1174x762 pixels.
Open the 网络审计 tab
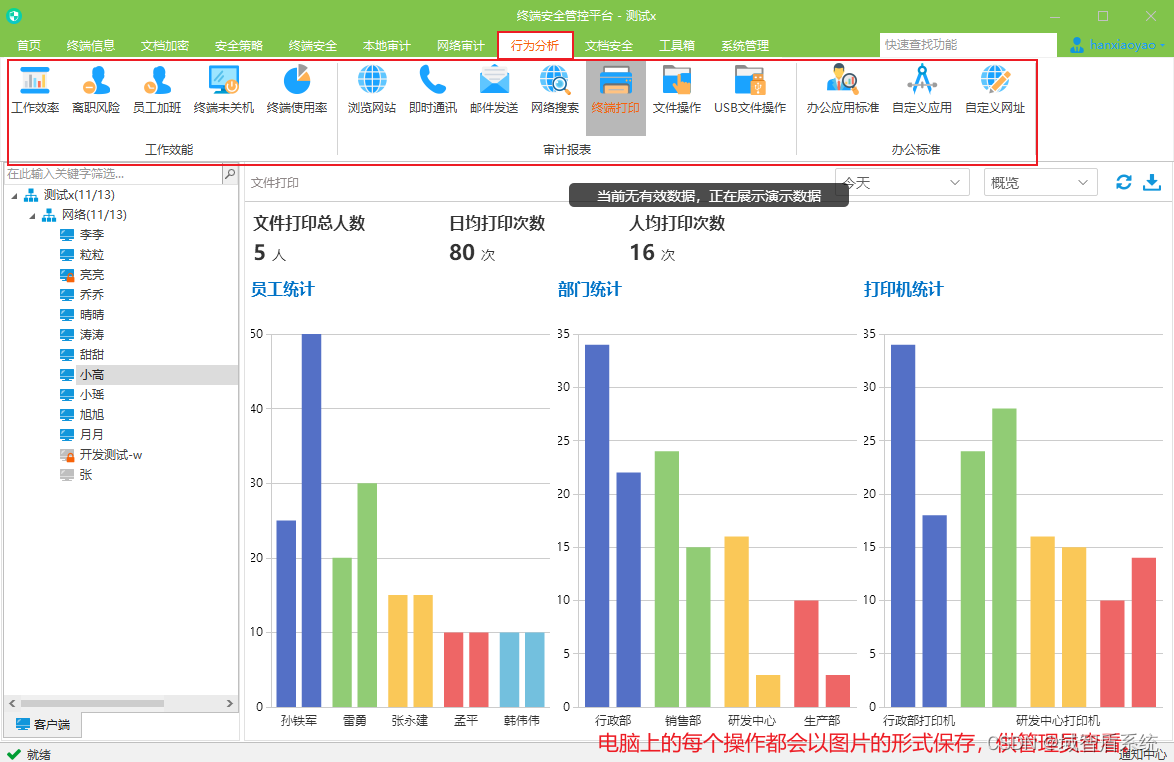(x=461, y=46)
